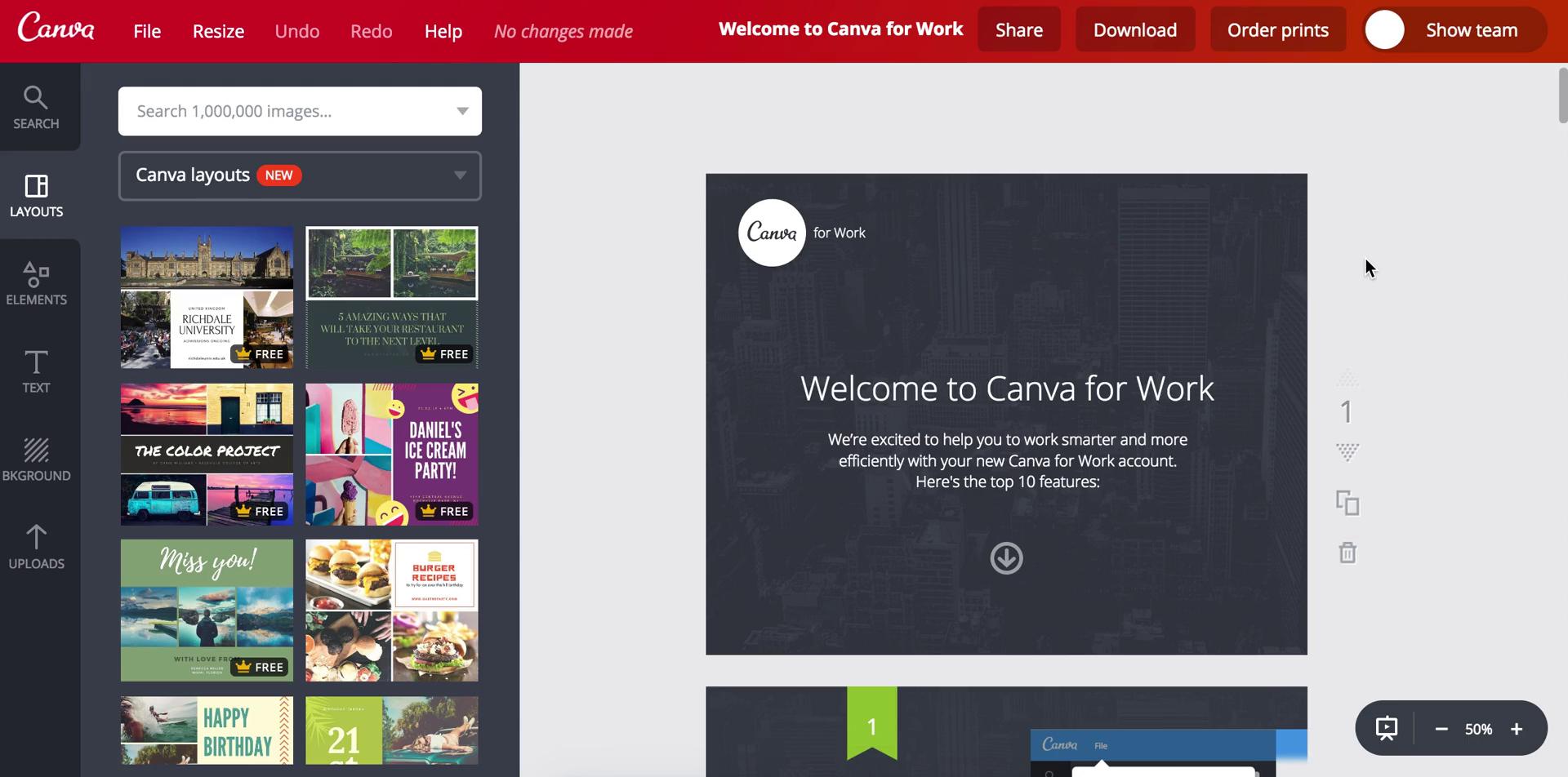Open the Elements sidebar tab

tap(37, 284)
